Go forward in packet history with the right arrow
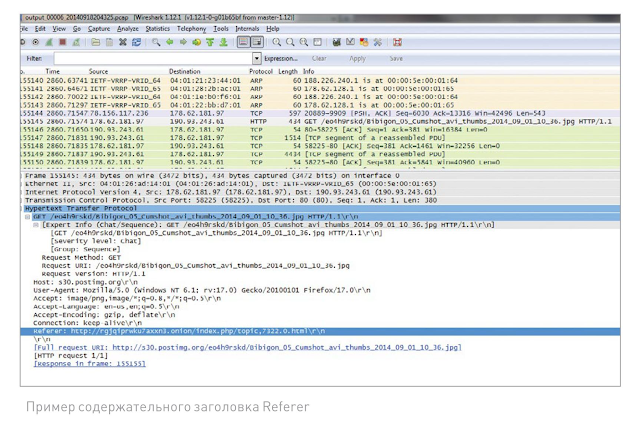This screenshot has width=639, height=424. coord(183,42)
